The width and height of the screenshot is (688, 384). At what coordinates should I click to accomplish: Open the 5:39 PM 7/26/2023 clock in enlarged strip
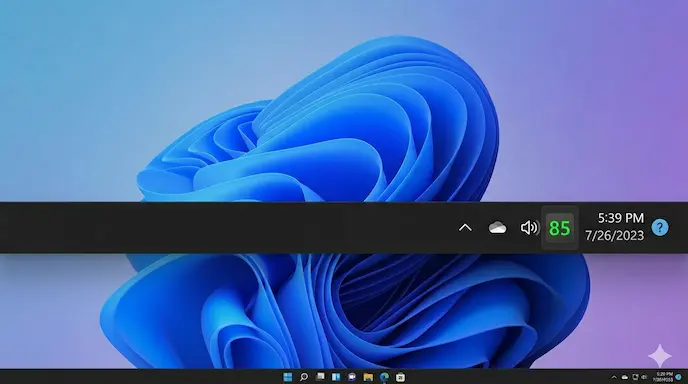[615, 227]
